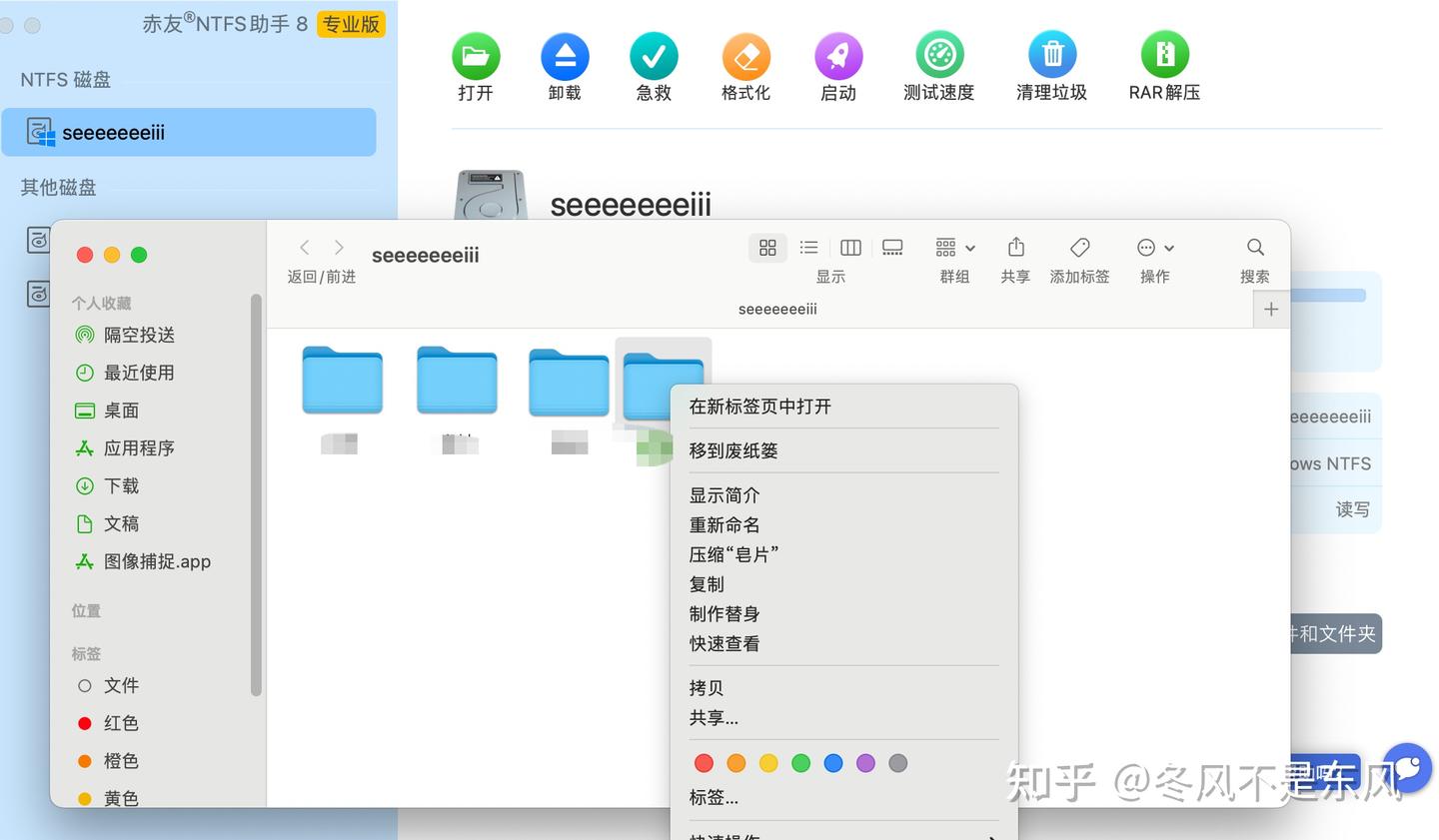Click the Finder 搜索 magnifier icon
1439x840 pixels.
pyautogui.click(x=1256, y=247)
